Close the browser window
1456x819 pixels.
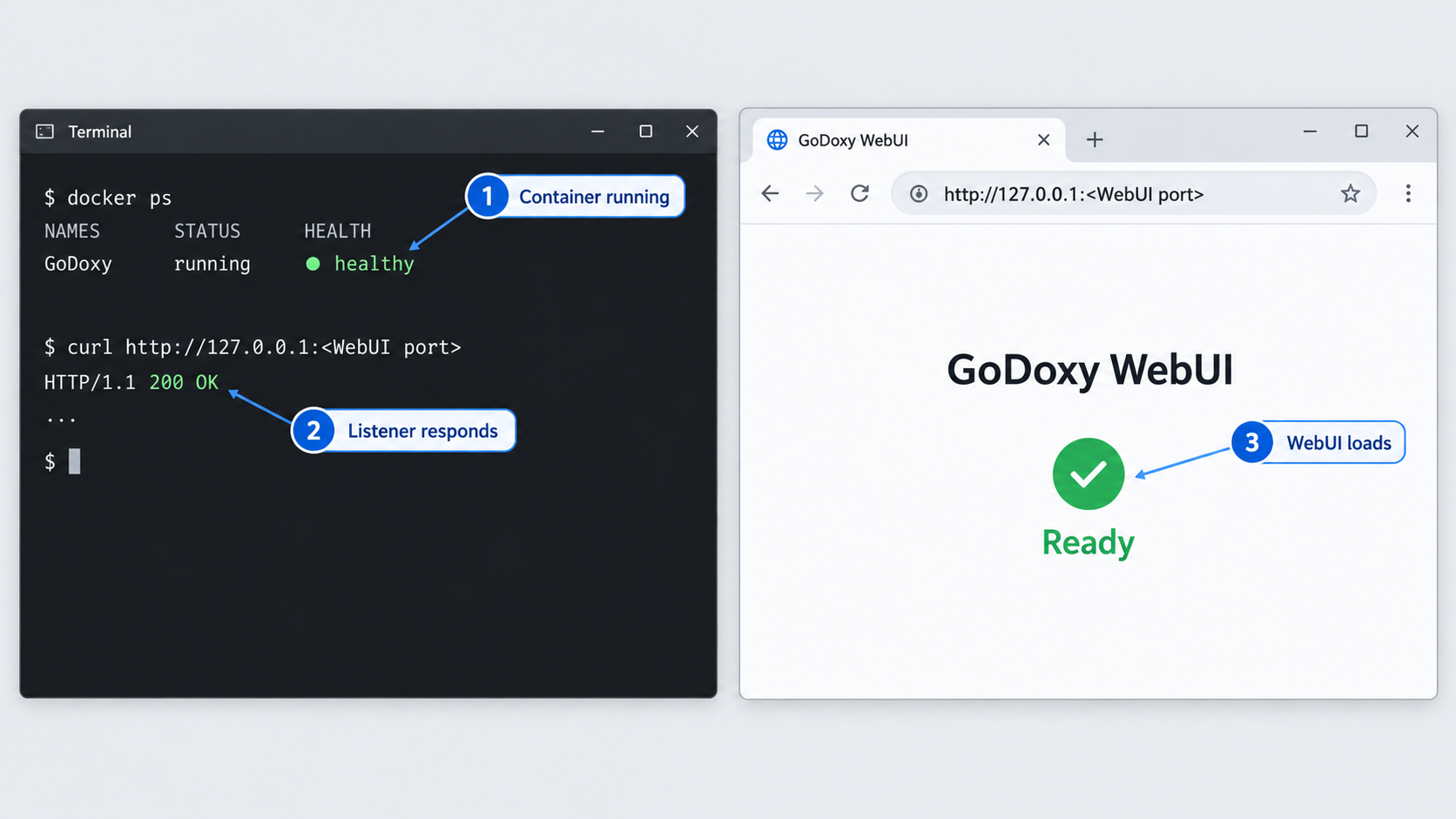1412,131
